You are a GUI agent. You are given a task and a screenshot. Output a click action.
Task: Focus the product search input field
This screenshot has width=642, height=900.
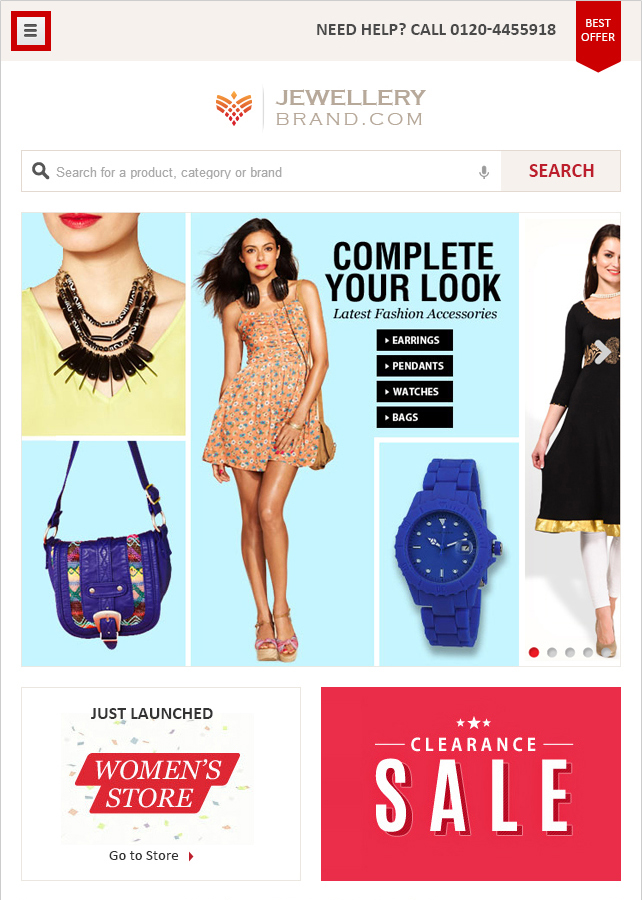pos(262,171)
